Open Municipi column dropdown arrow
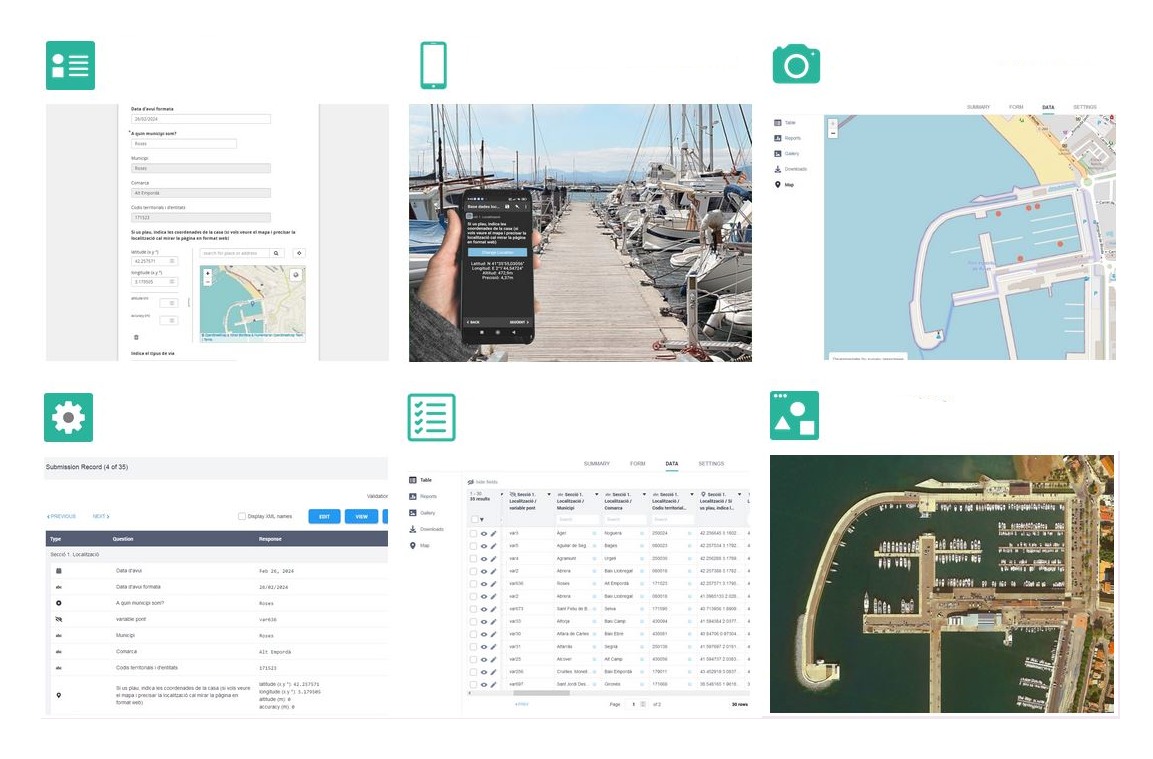Viewport: 1153px width, 759px height. tap(596, 494)
